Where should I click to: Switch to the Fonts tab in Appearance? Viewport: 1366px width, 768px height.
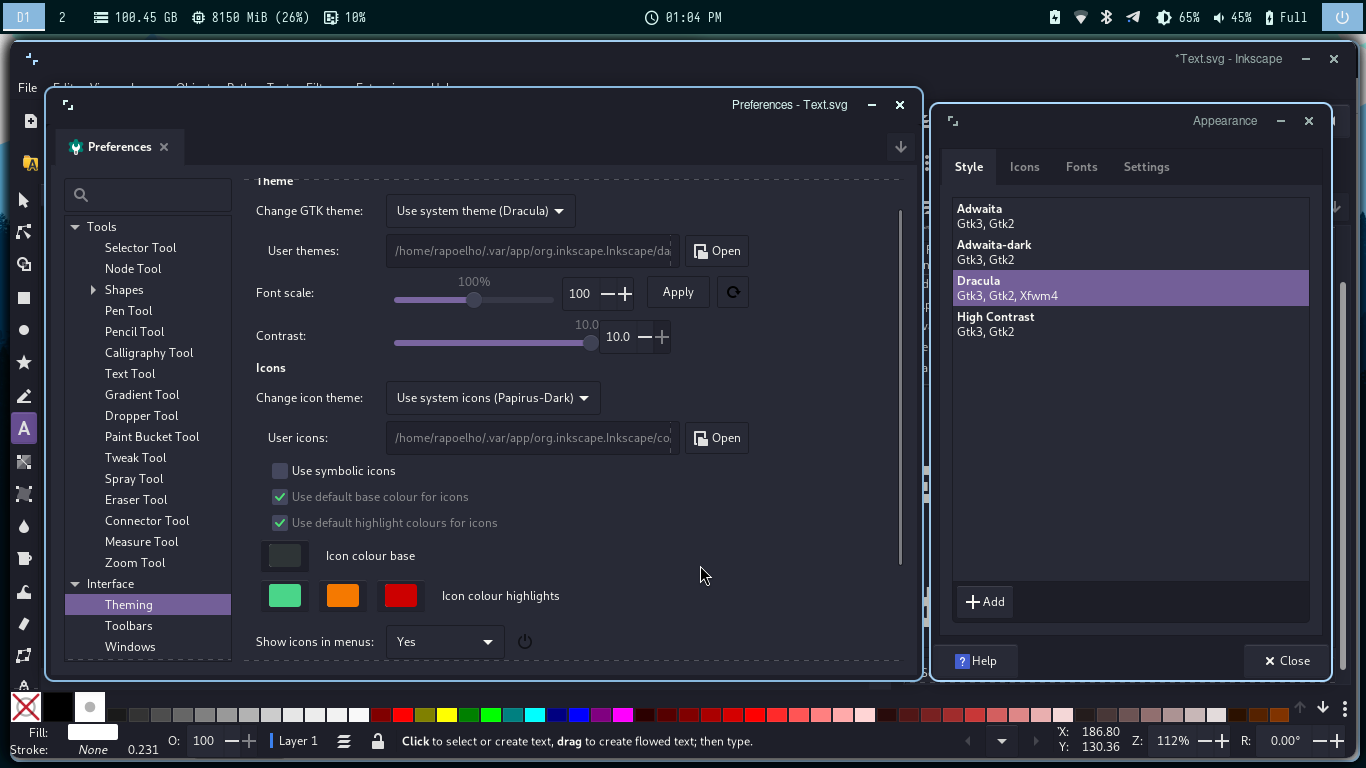point(1081,167)
